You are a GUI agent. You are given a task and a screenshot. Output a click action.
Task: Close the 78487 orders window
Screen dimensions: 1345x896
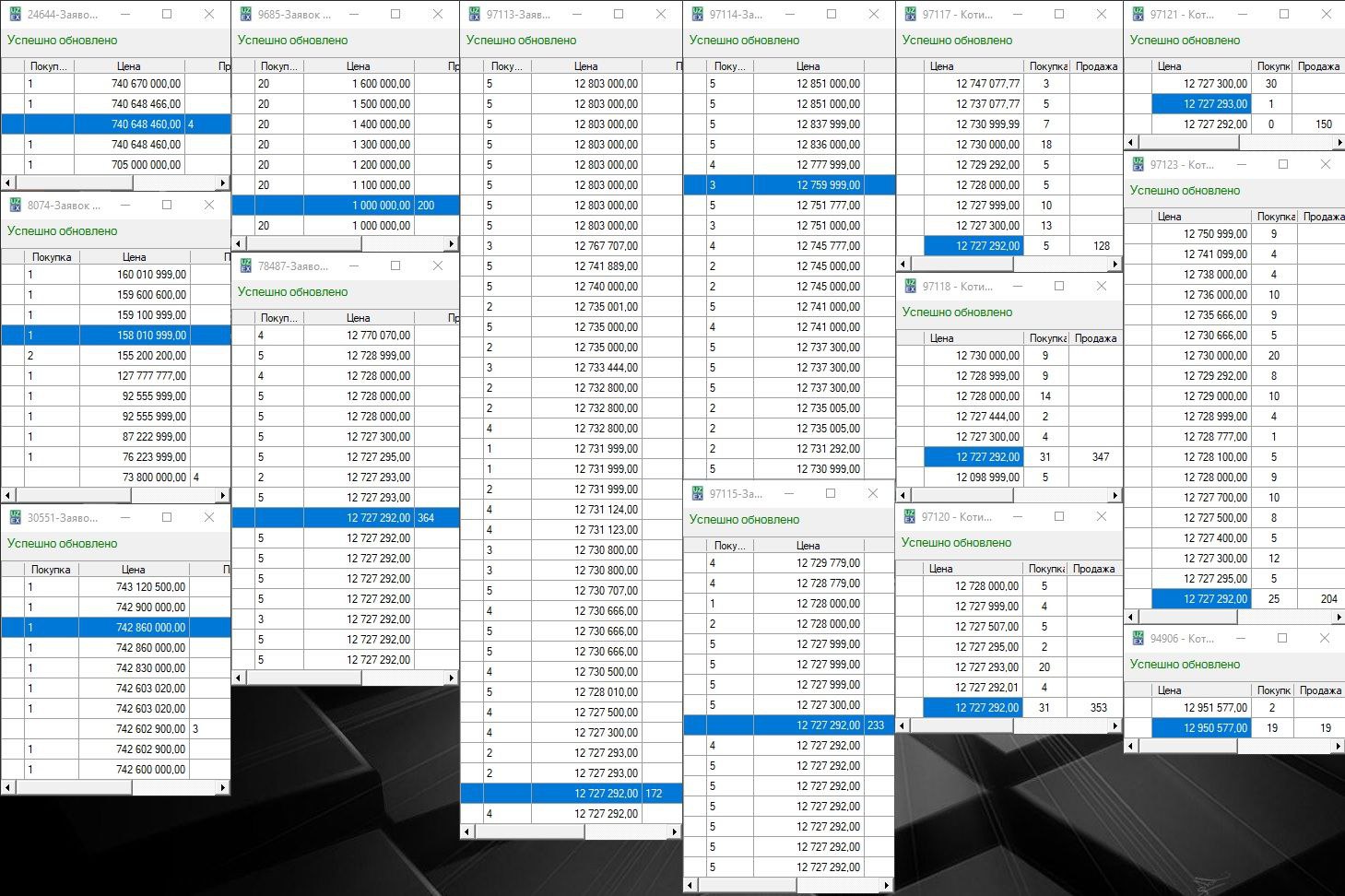pos(438,266)
